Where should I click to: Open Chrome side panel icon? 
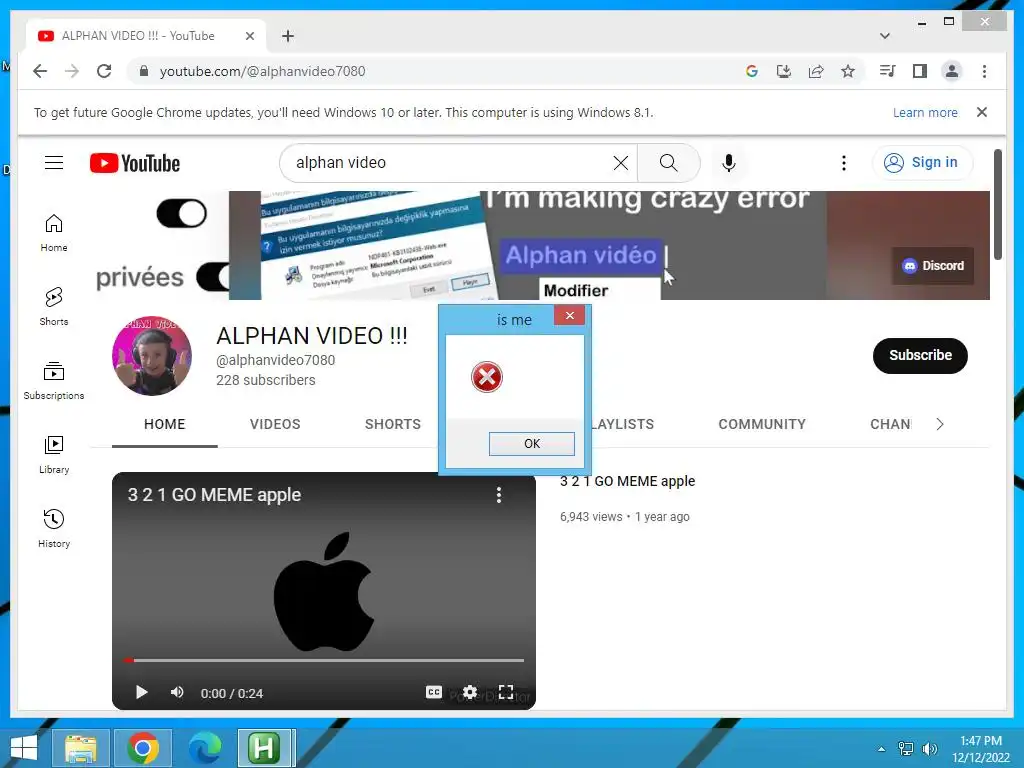tap(920, 71)
